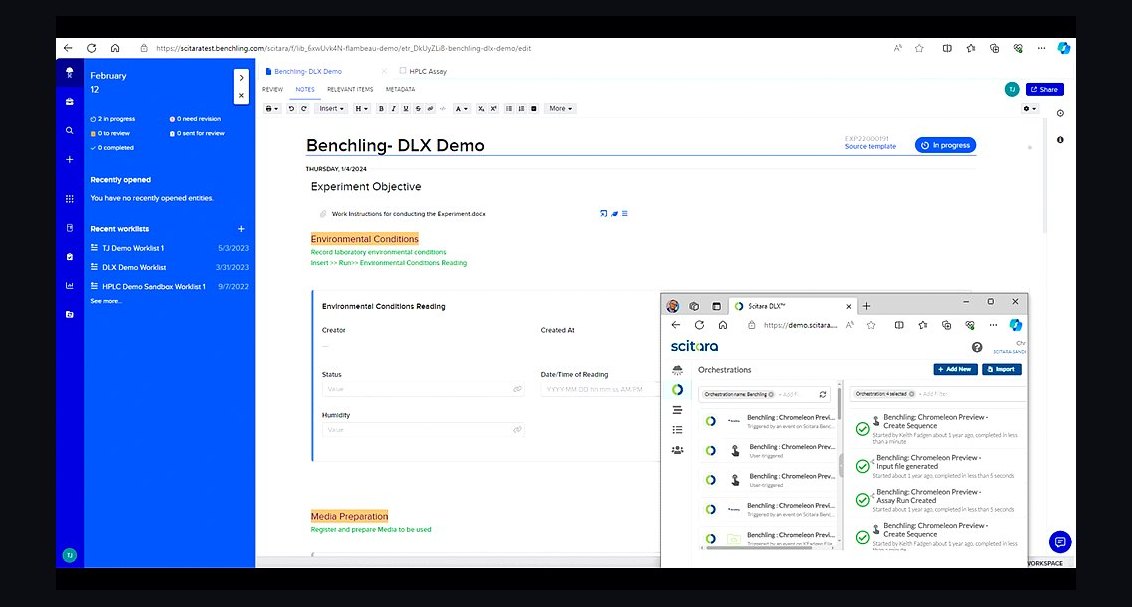
Task: Insert hyperlink from toolbar
Action: [x=430, y=108]
